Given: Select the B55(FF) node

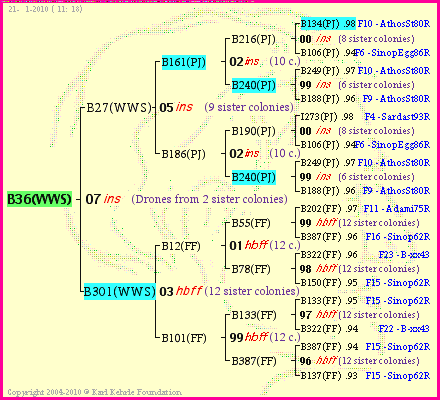Looking at the screenshot, I should click(x=251, y=223).
